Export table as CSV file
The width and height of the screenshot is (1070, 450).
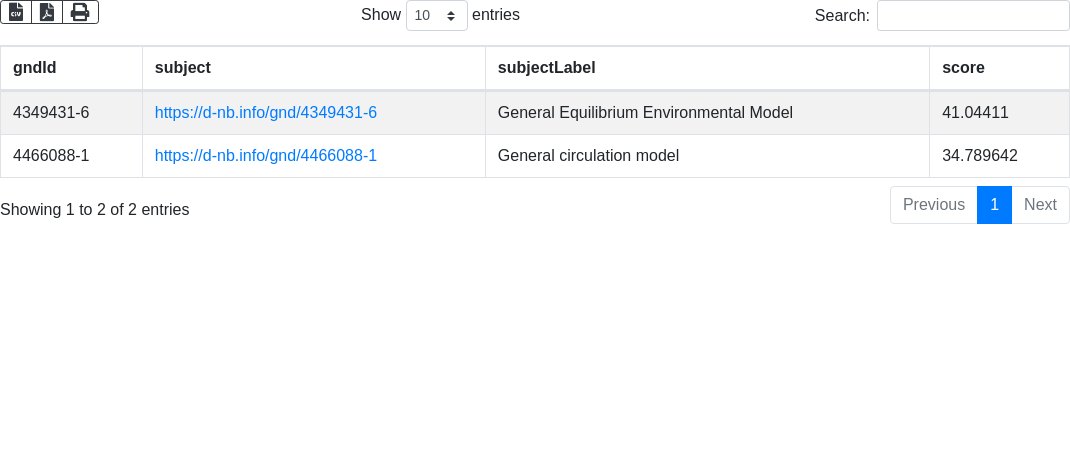click(16, 12)
